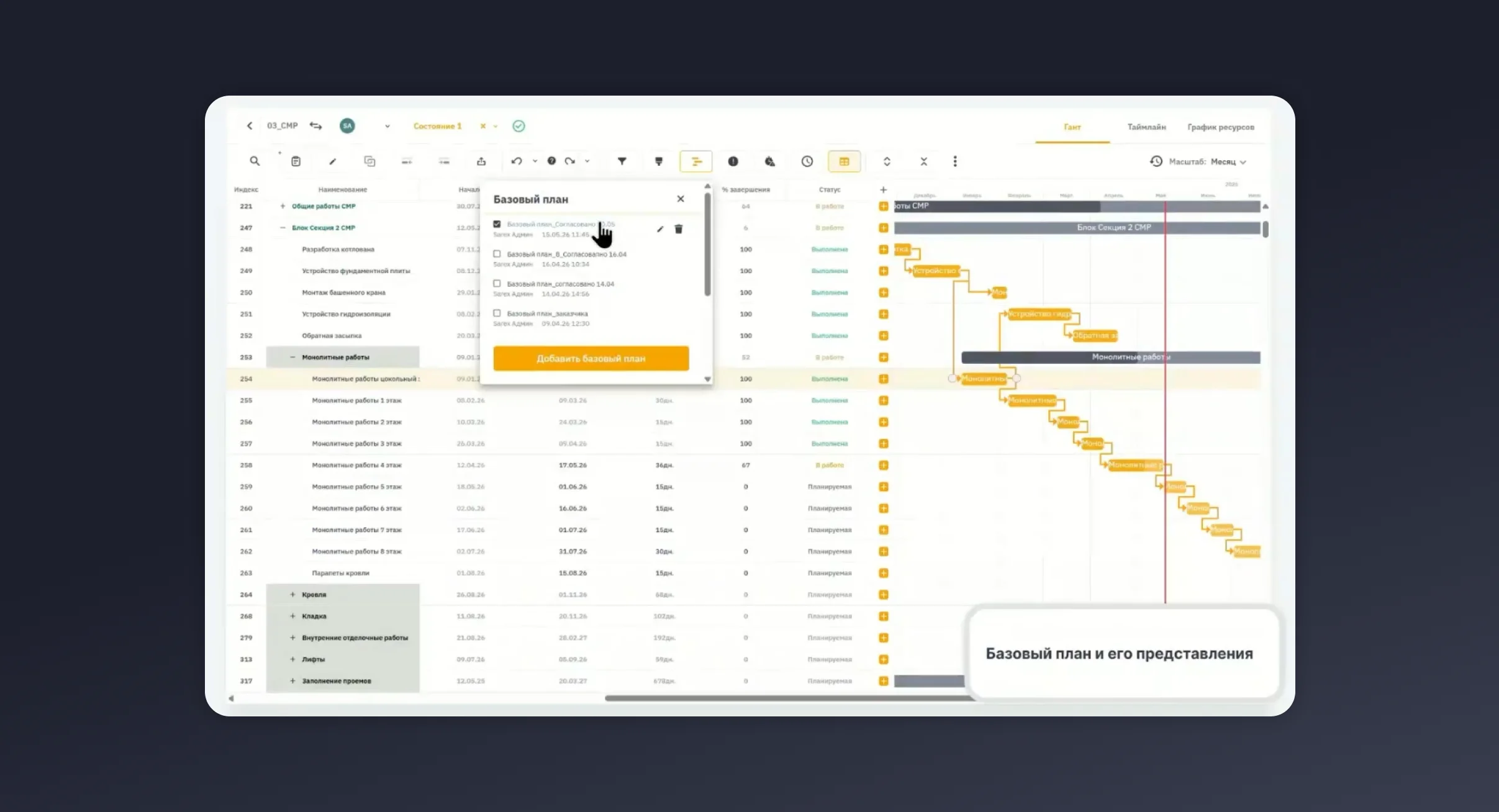Viewport: 1499px width, 812px height.
Task: Open the search magnifier tool
Action: (x=255, y=161)
